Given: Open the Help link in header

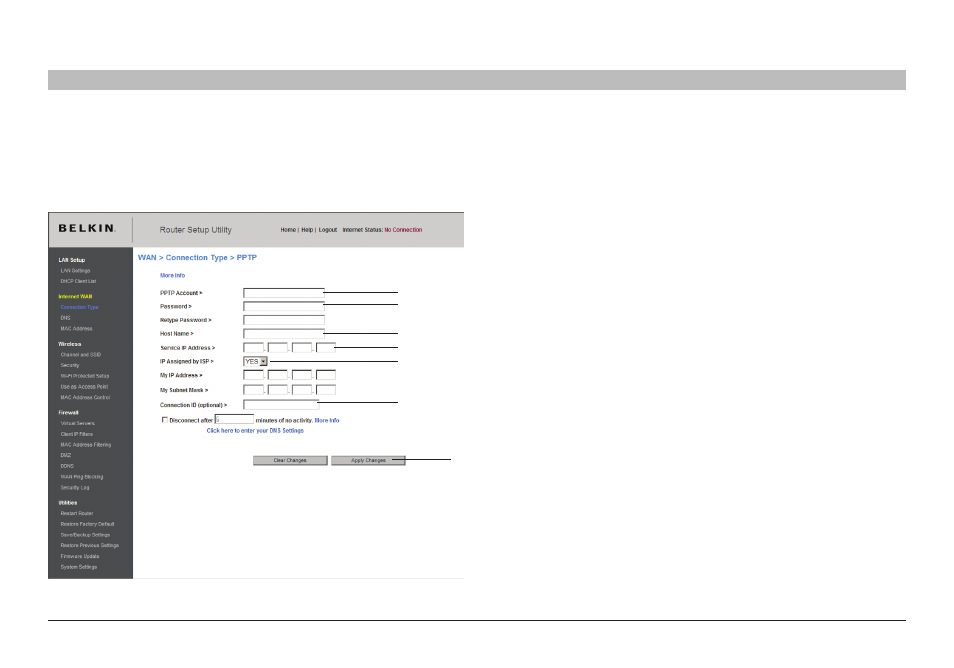Looking at the screenshot, I should coord(307,230).
